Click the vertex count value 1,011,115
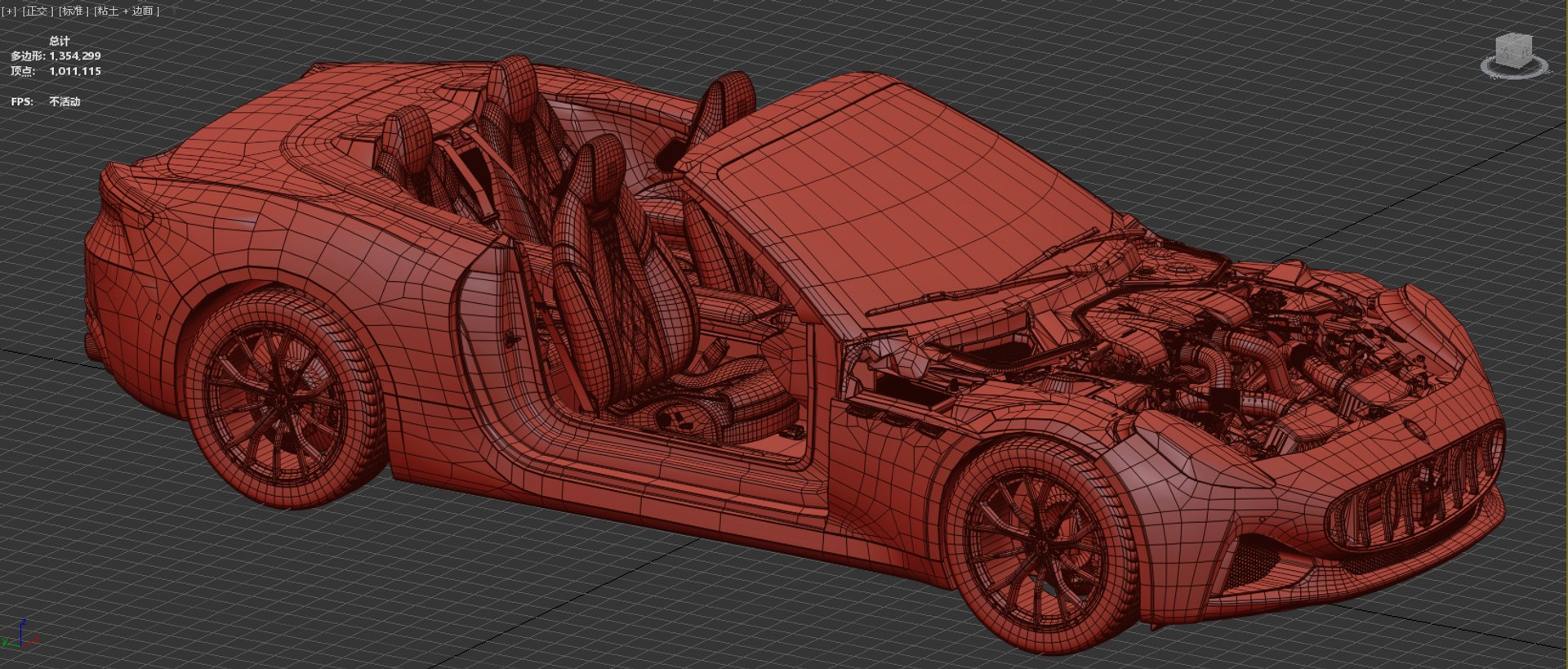 (75, 71)
